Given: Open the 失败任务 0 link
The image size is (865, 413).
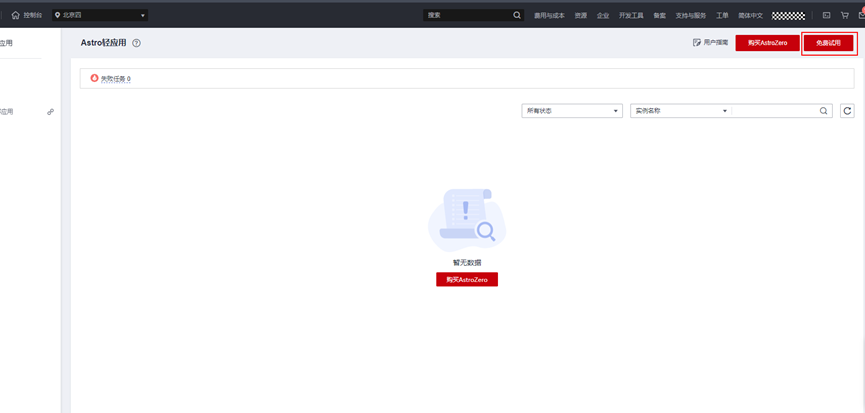Looking at the screenshot, I should point(115,79).
